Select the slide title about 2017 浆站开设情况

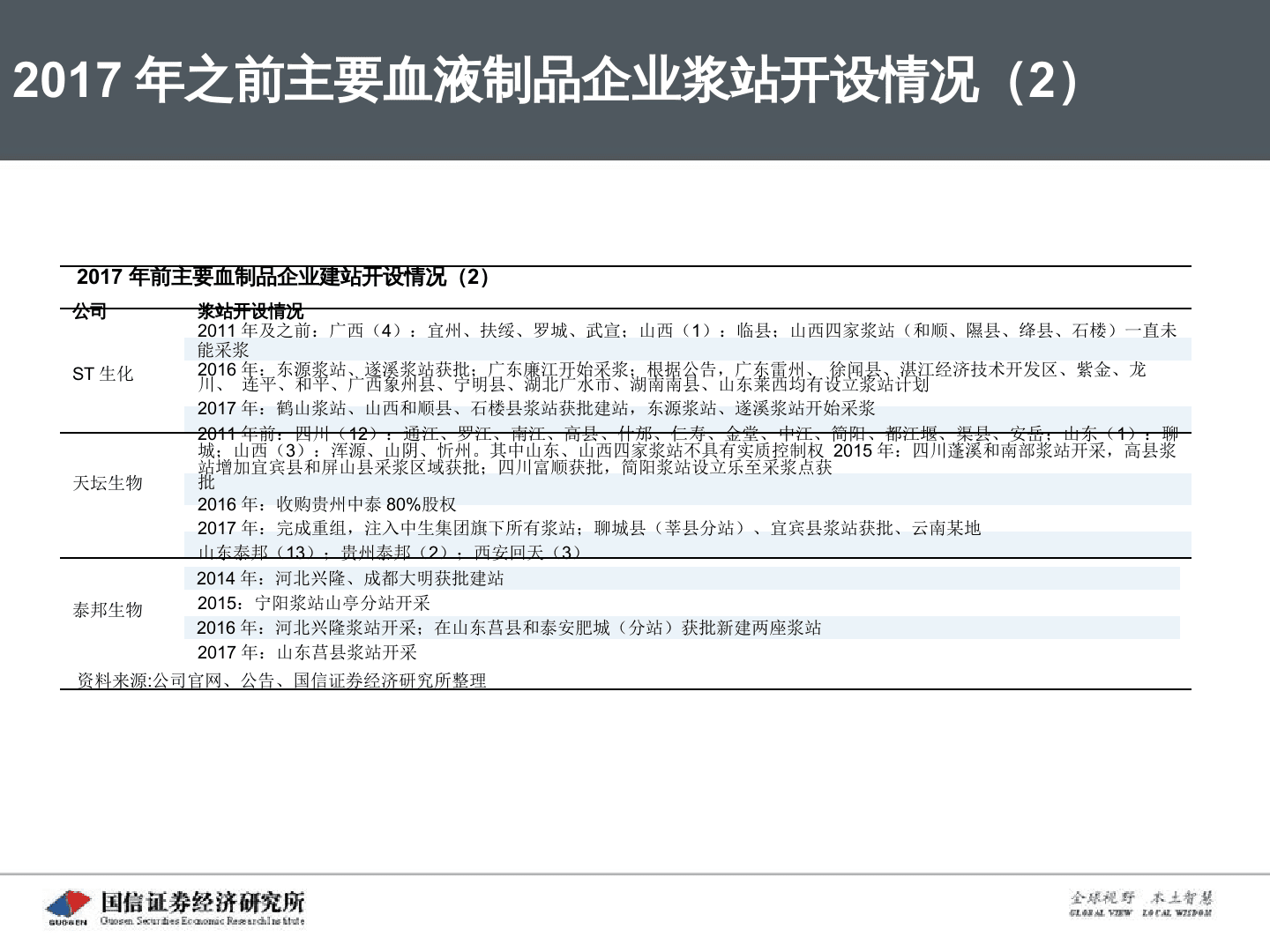click(x=542, y=79)
